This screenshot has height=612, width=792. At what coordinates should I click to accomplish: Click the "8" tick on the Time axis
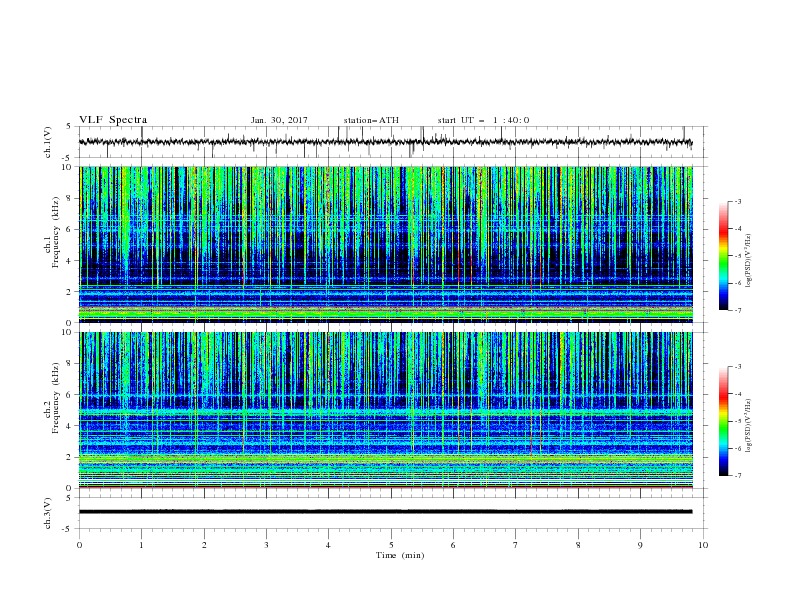pyautogui.click(x=578, y=545)
